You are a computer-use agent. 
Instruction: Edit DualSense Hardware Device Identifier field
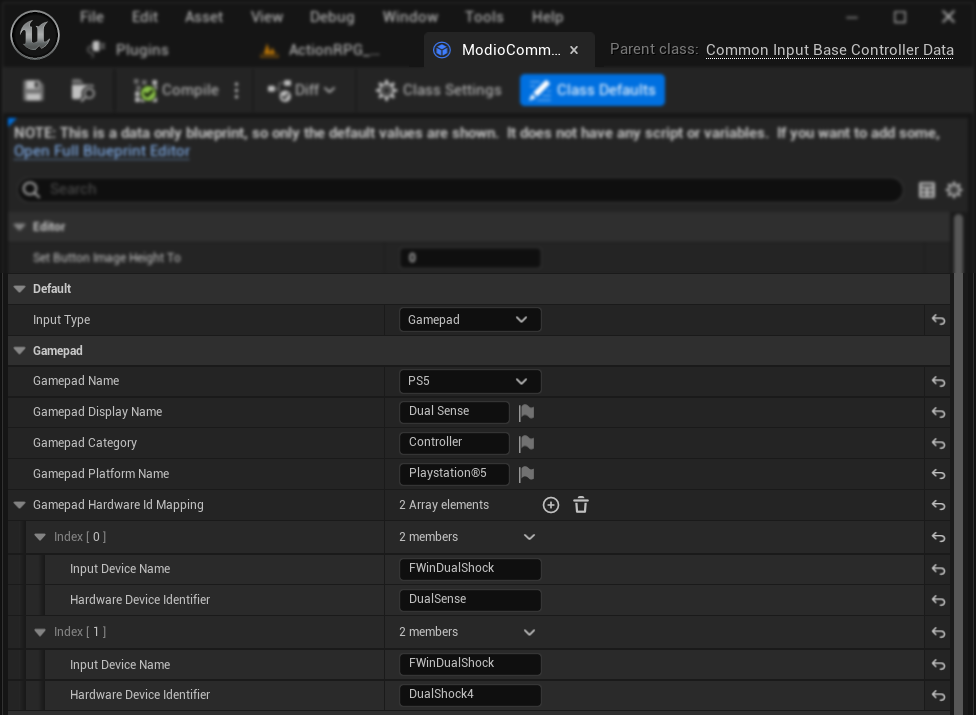point(470,600)
